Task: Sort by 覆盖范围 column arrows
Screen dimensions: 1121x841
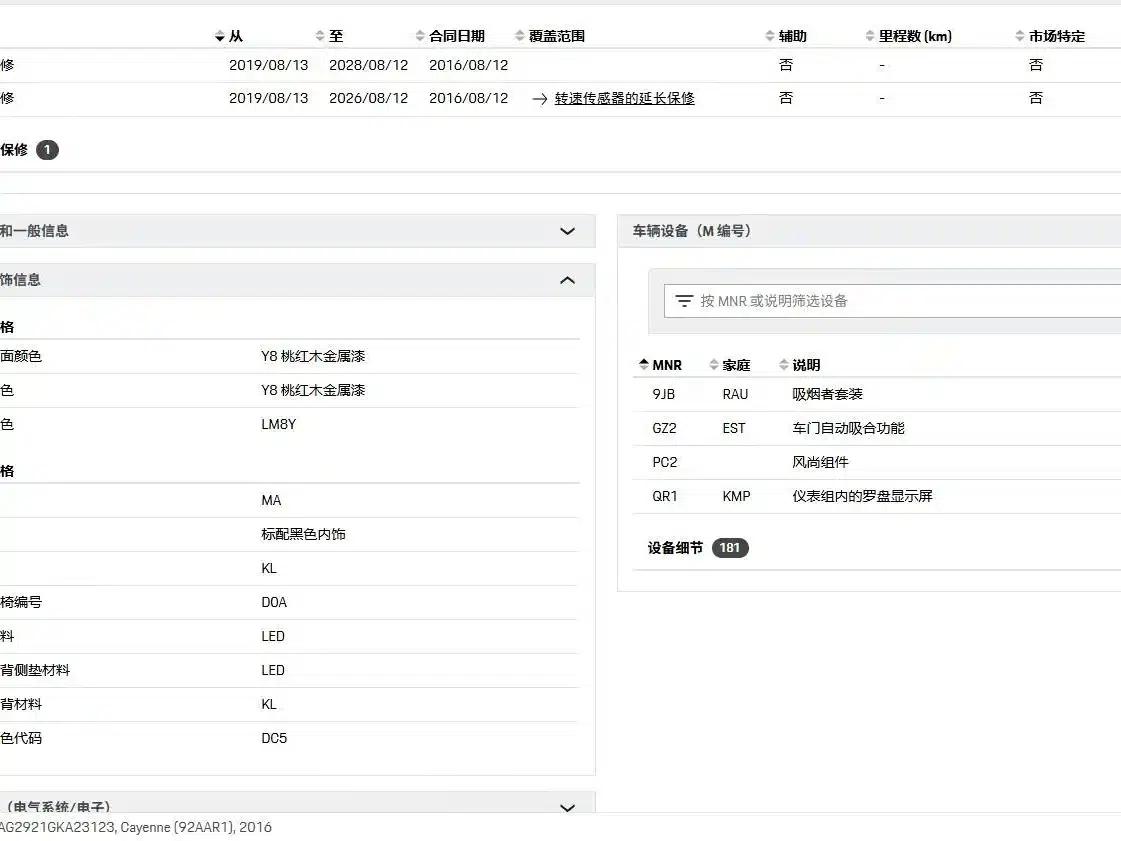Action: (x=549, y=36)
